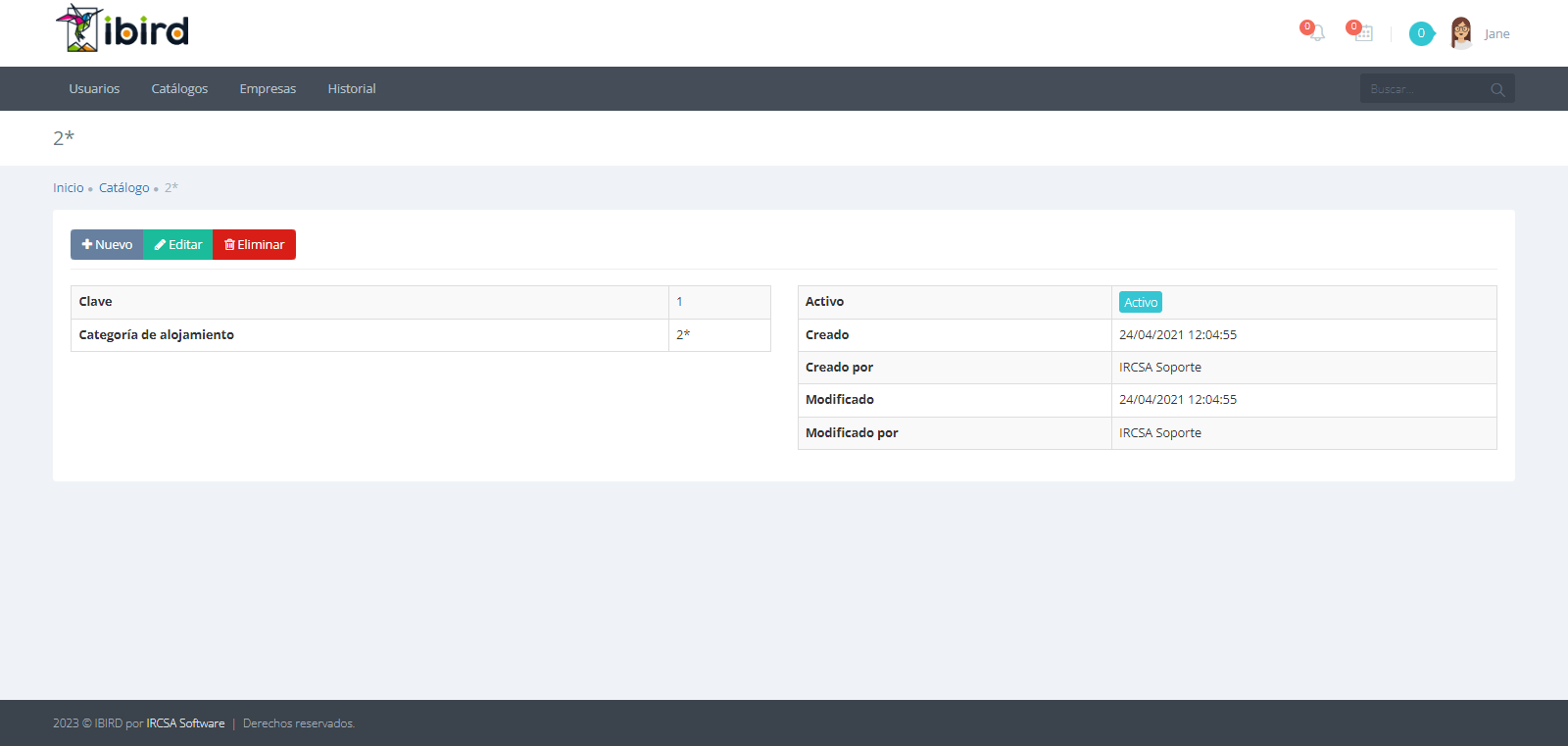Open the Usuarios menu

94,88
